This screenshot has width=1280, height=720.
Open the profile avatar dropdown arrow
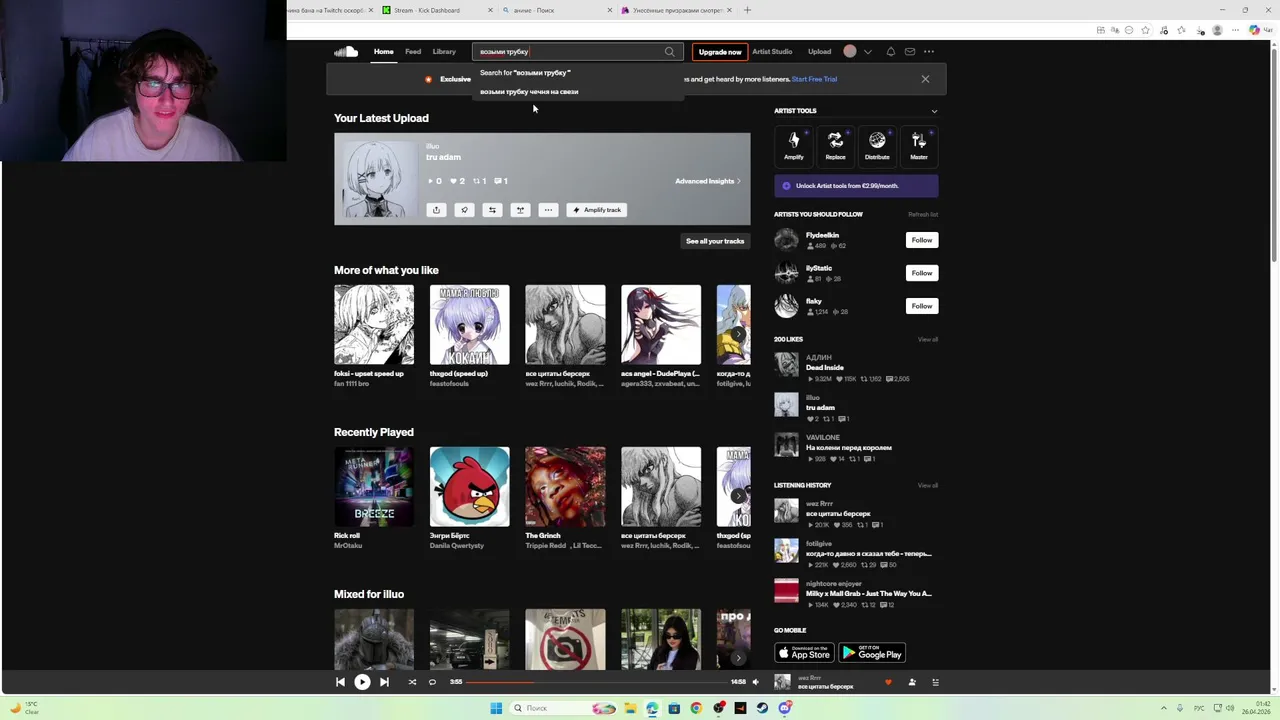(867, 52)
